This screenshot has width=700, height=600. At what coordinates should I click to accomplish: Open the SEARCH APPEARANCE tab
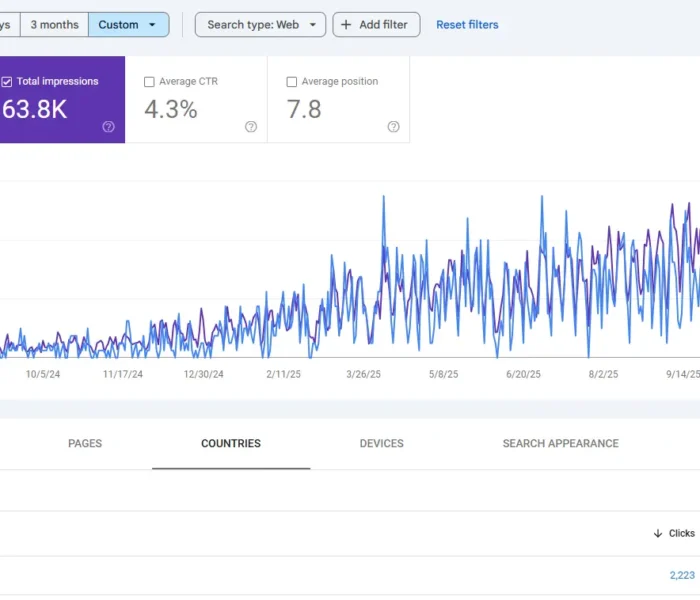560,444
